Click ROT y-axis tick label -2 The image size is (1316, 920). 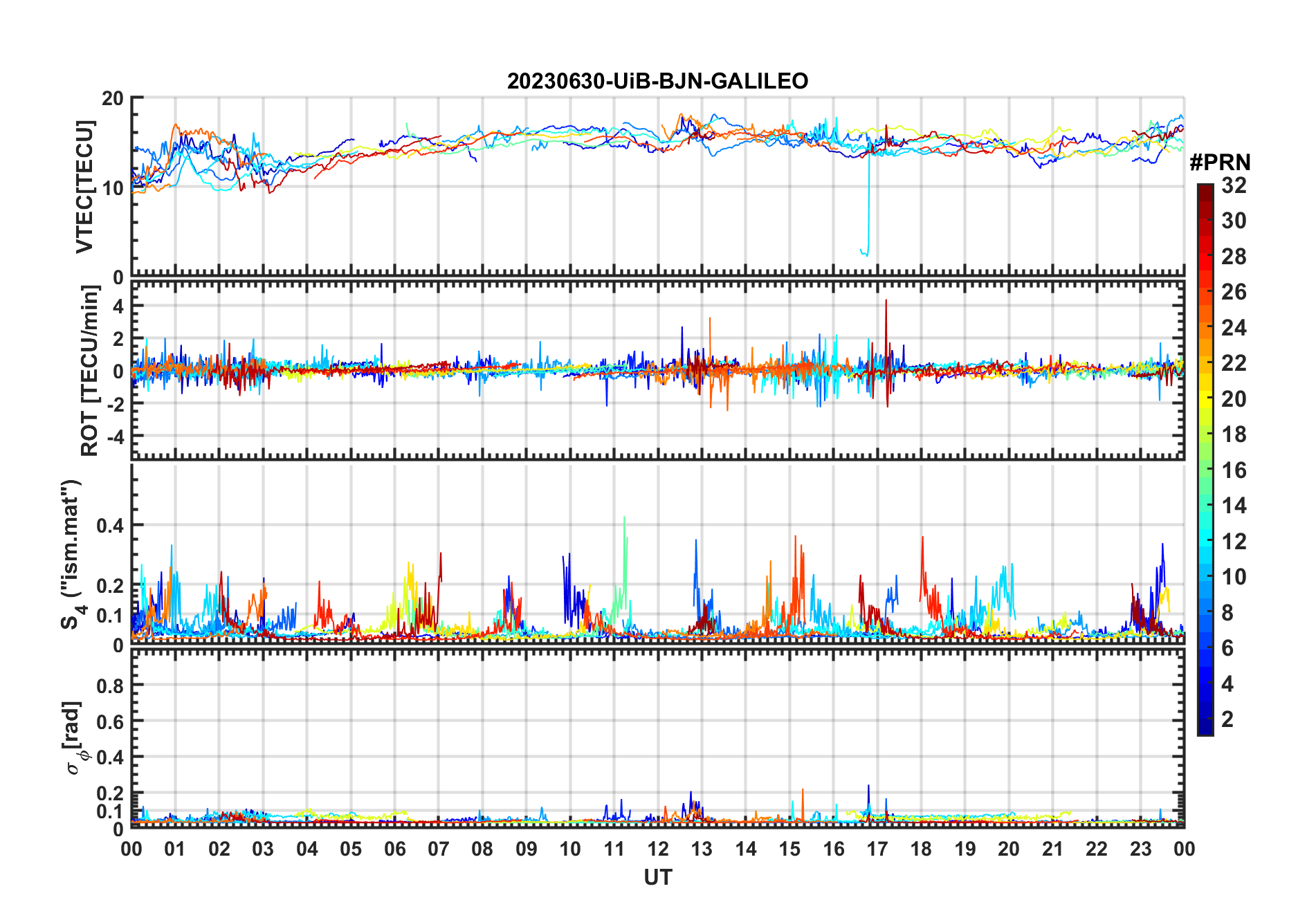[x=116, y=404]
